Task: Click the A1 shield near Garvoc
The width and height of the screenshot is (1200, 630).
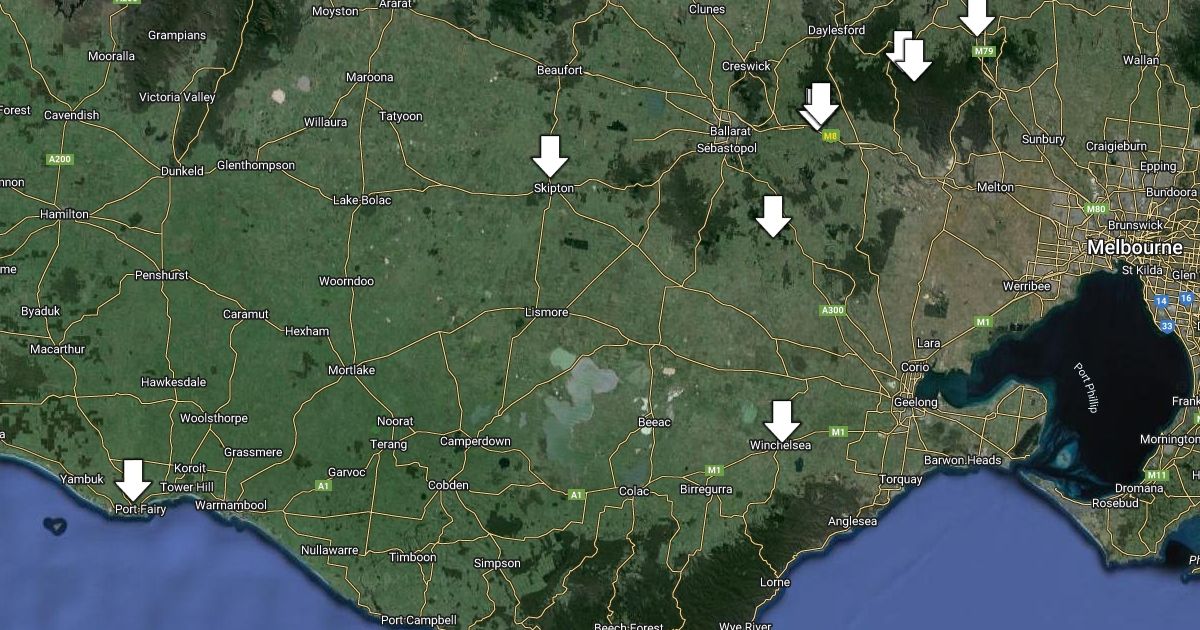Action: click(x=323, y=485)
